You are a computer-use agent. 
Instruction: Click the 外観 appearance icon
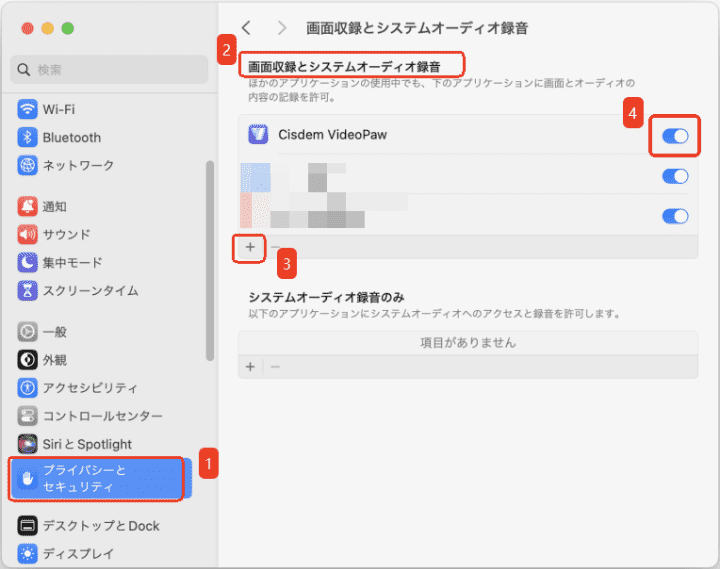pos(27,360)
